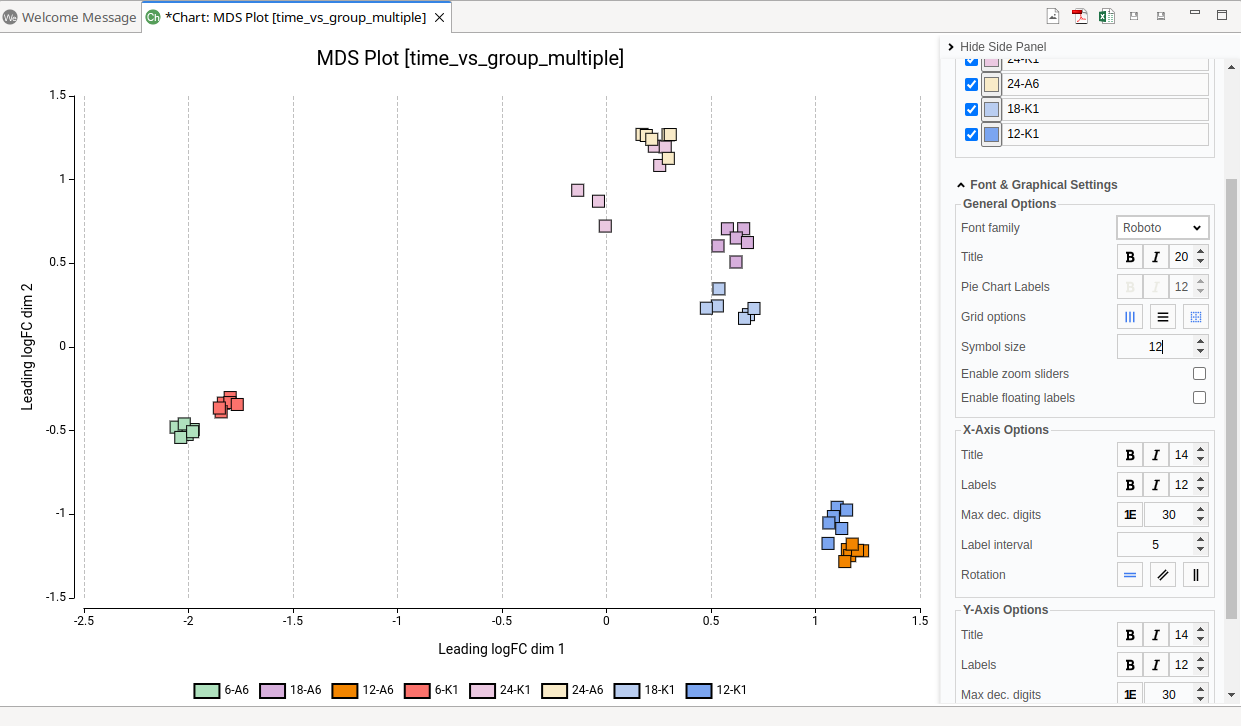Switch to the Welcome Message tab
Screen dimensions: 1241x726
click(70, 18)
